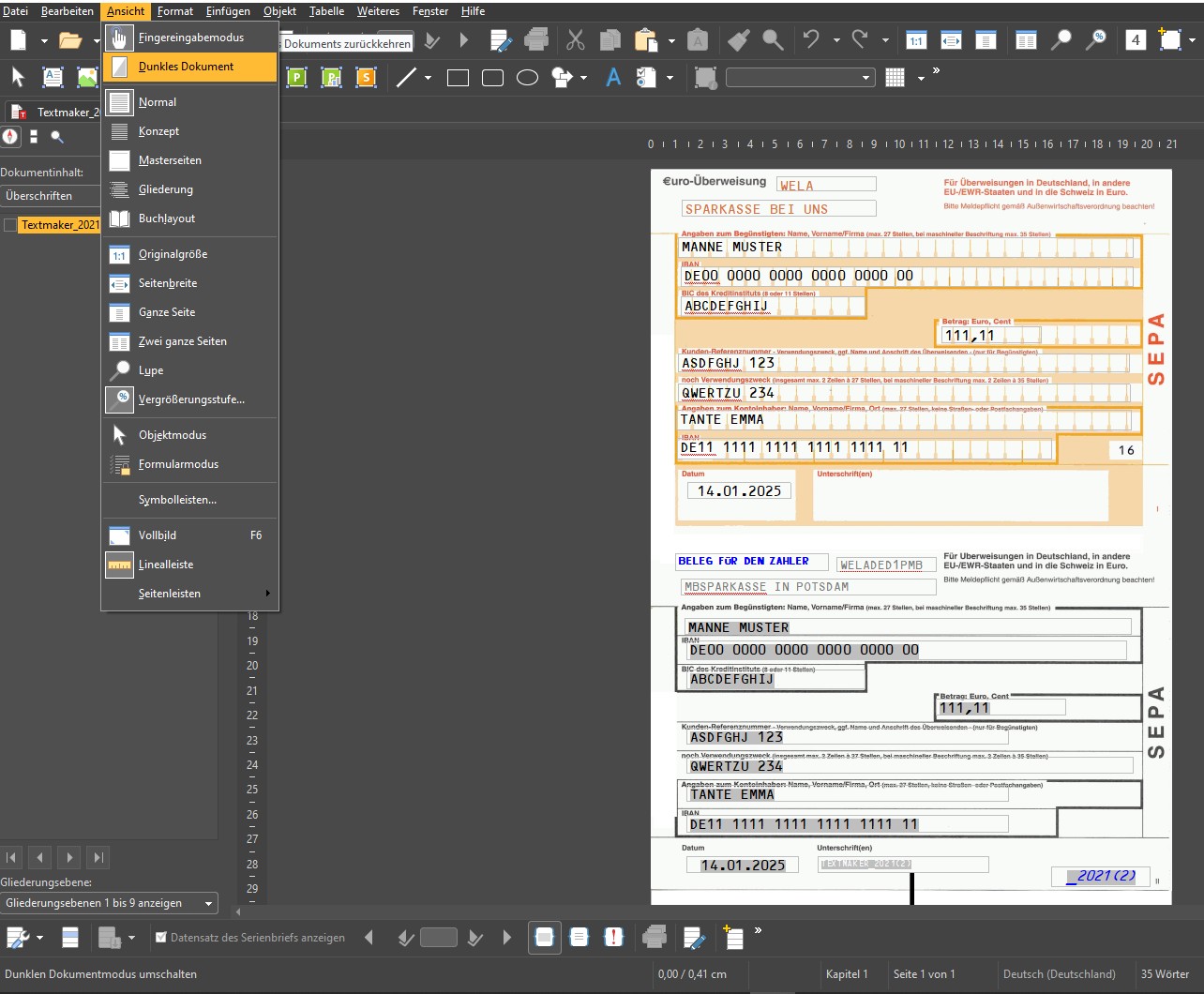Click the exclamation mark field icon at bottom
1204x994 pixels.
613,937
